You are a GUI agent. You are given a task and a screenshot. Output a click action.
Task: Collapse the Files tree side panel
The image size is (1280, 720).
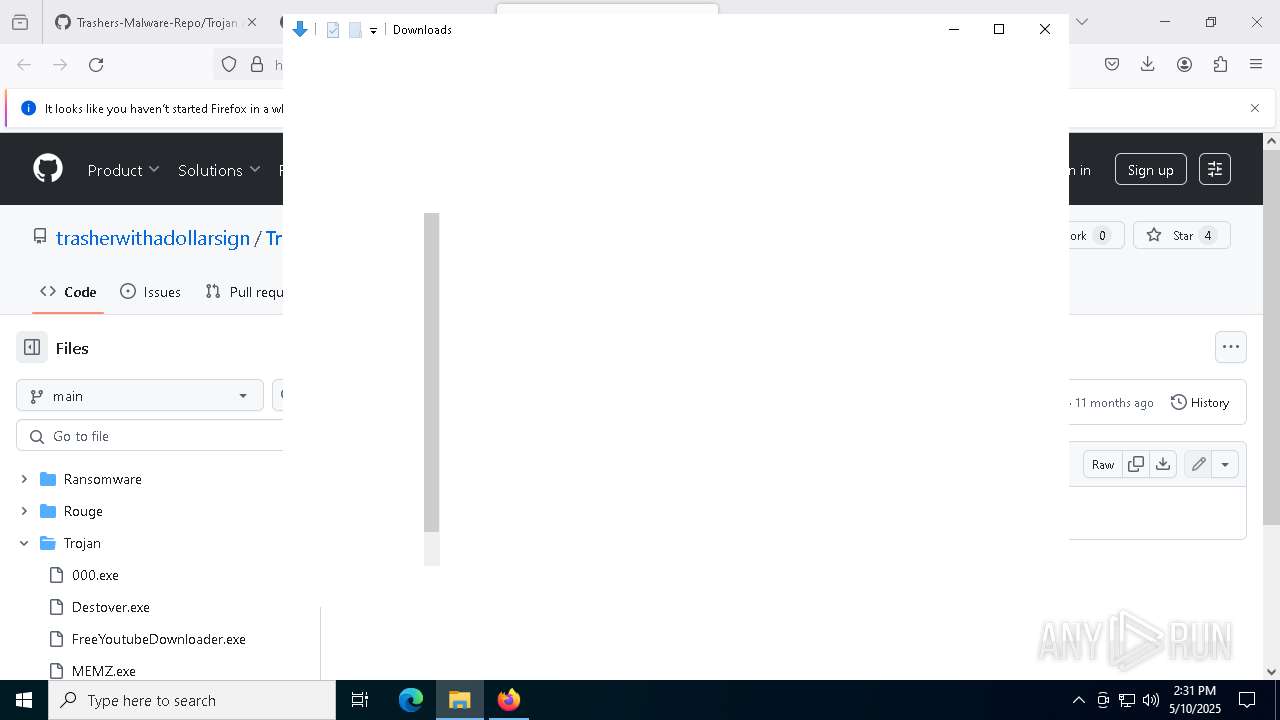32,348
